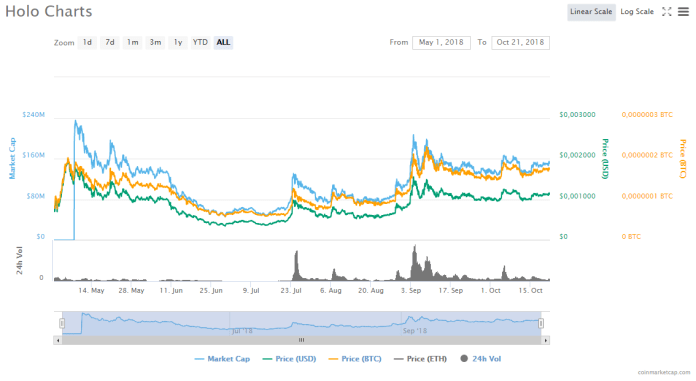Grab the left navigator range handle

click(x=62, y=323)
